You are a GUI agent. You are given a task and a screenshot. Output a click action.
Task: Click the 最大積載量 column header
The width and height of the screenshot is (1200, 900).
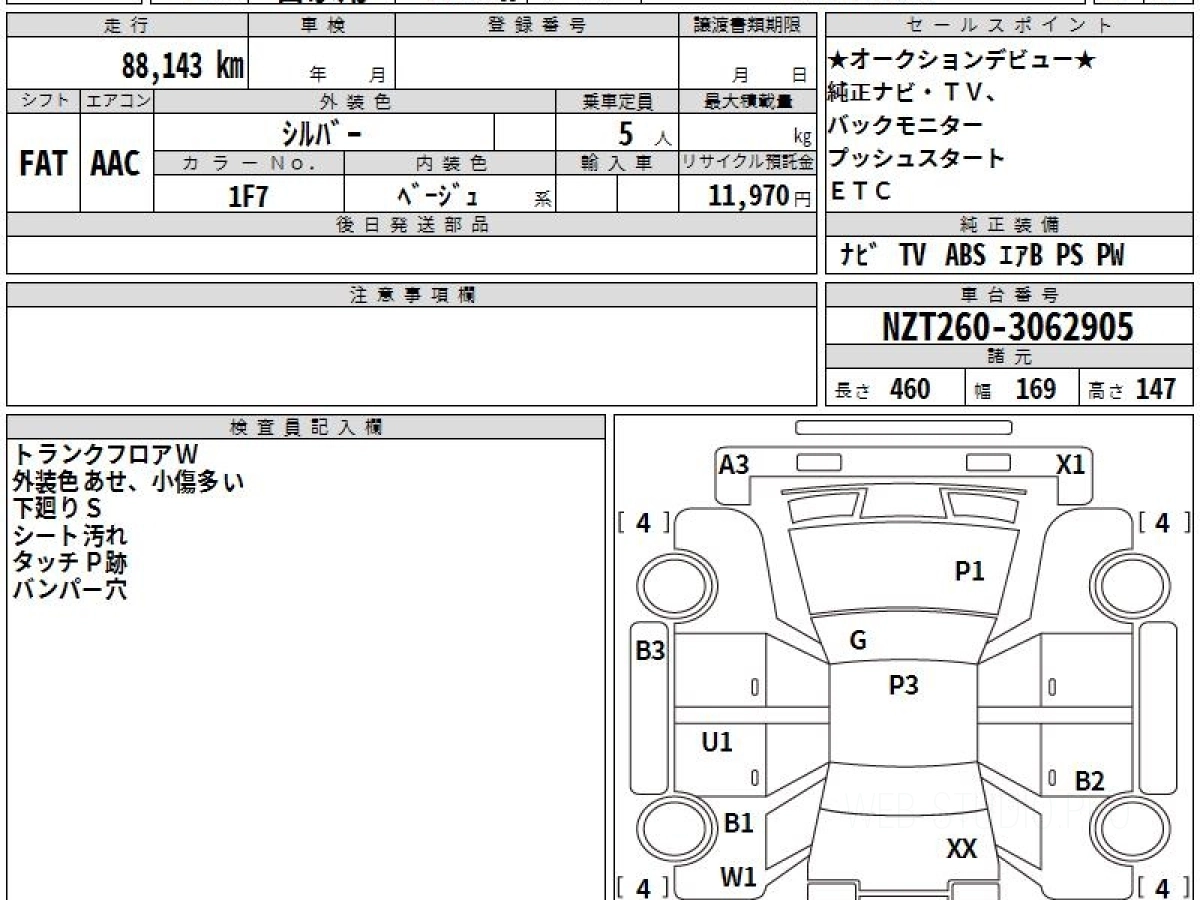click(748, 101)
